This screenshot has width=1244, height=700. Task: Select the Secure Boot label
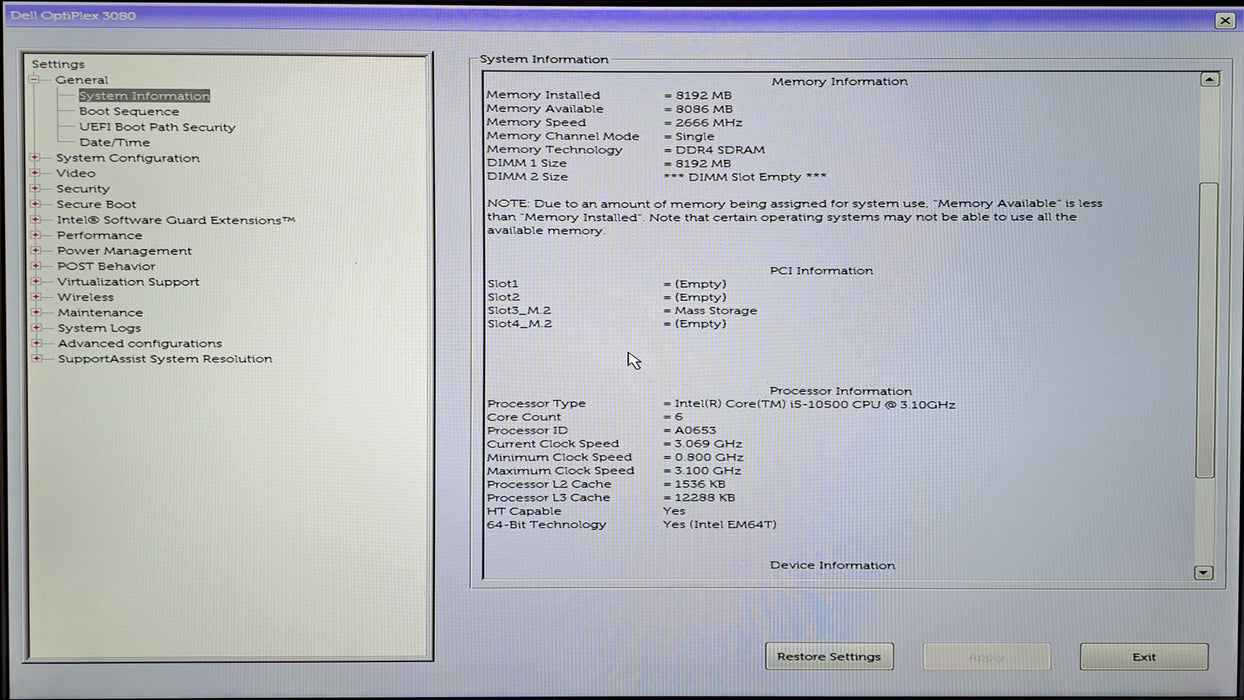tap(96, 204)
